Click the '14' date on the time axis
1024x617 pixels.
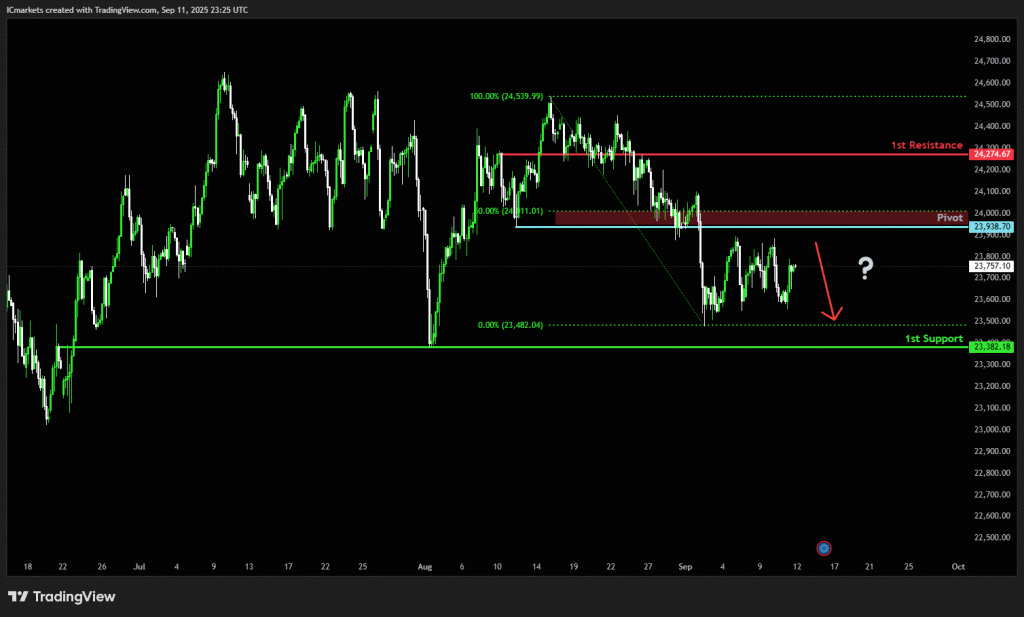[x=536, y=567]
